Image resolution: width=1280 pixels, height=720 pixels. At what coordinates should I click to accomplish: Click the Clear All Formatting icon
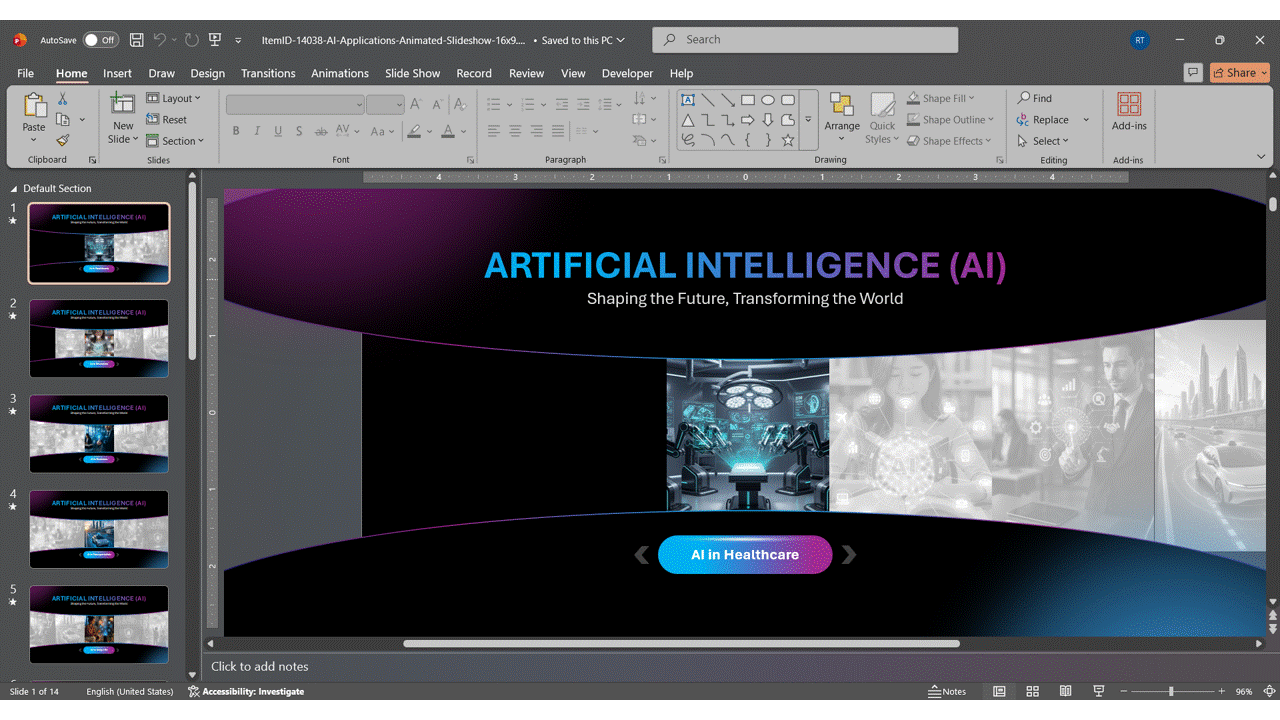(x=460, y=103)
